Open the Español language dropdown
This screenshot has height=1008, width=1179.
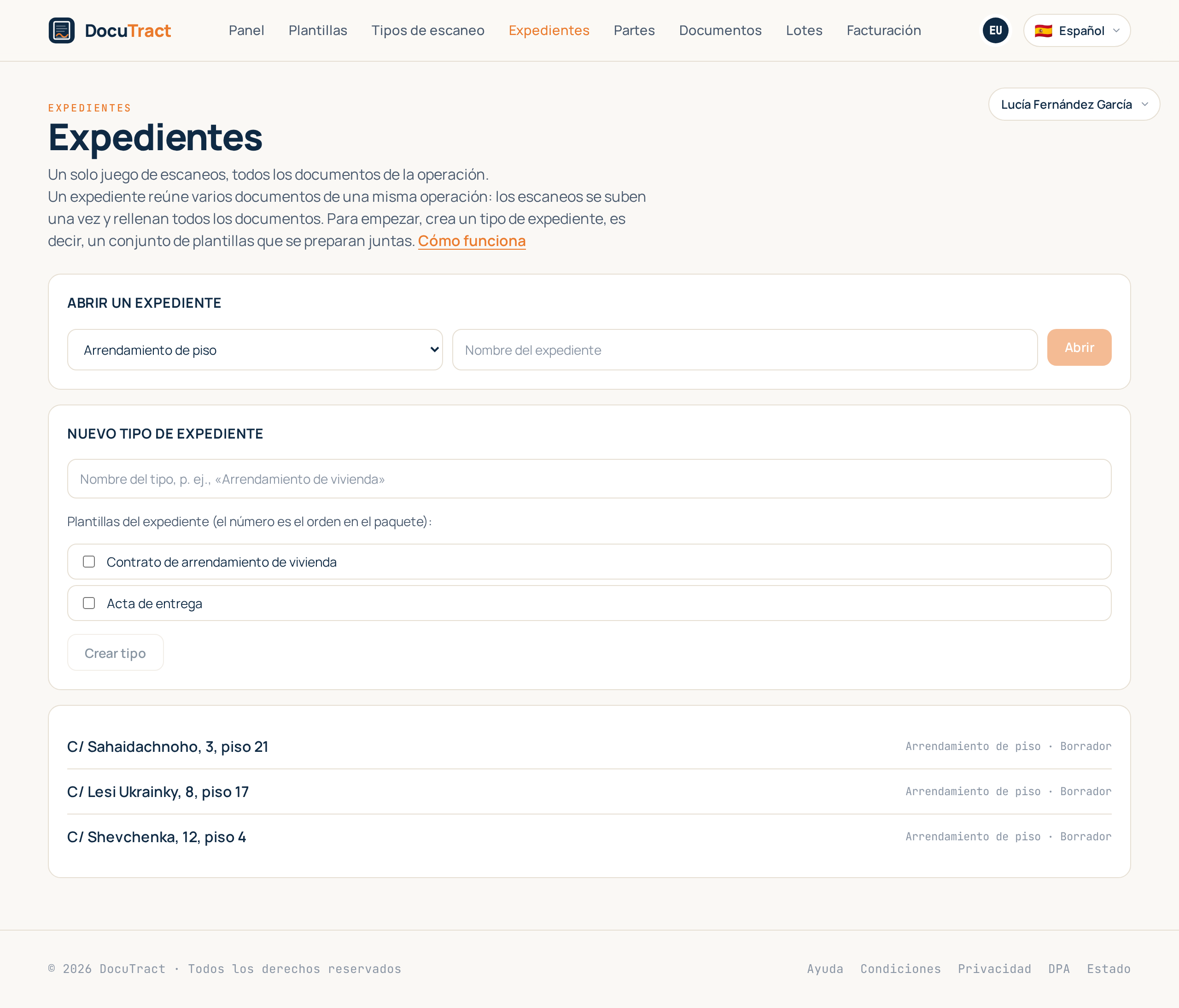[1077, 30]
